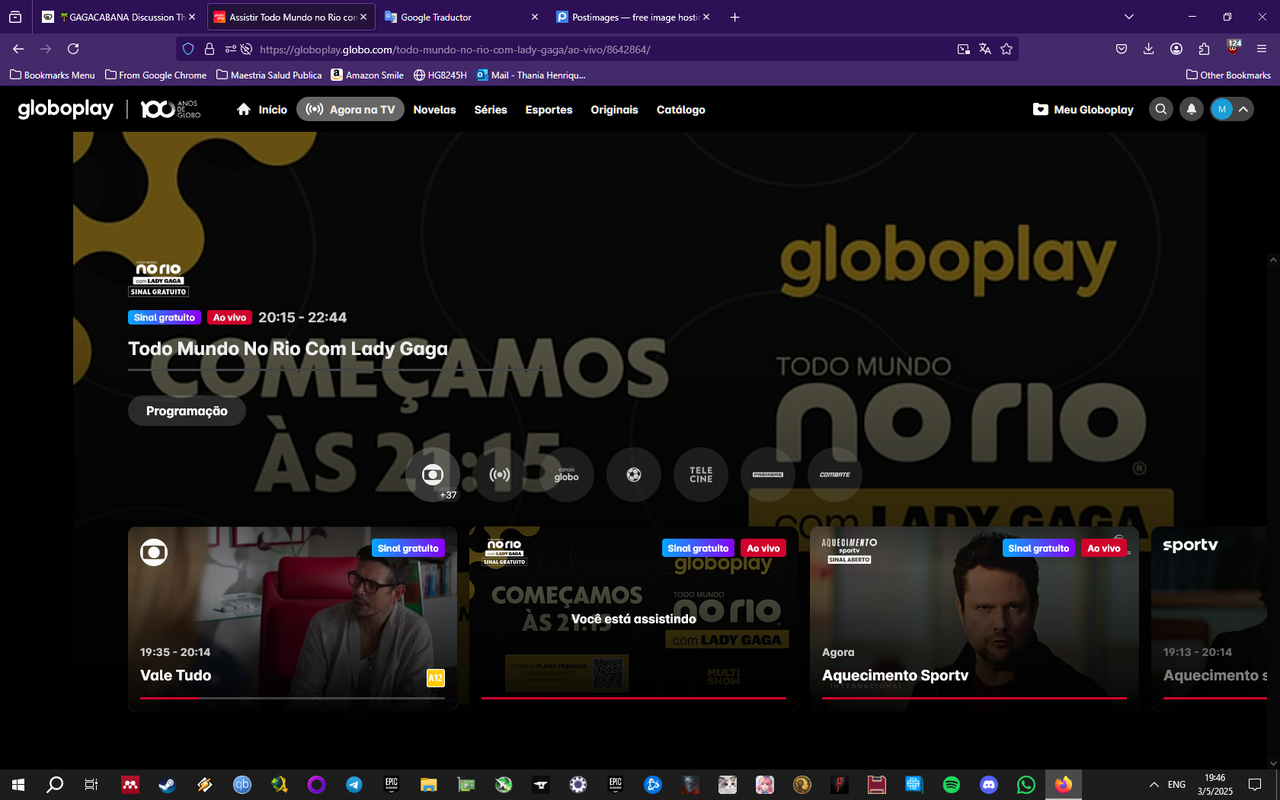Show hidden system tray icons chevron

coord(1153,785)
